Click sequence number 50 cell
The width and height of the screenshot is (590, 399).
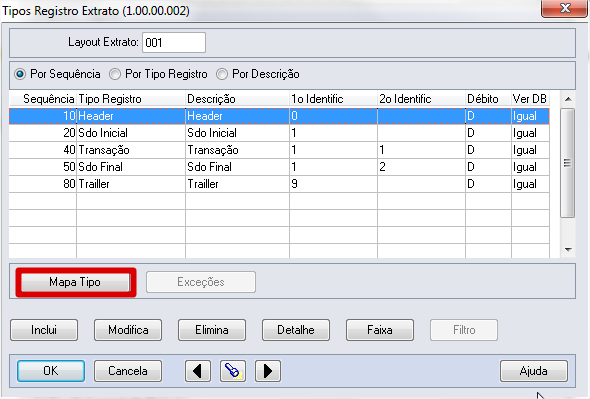43,167
